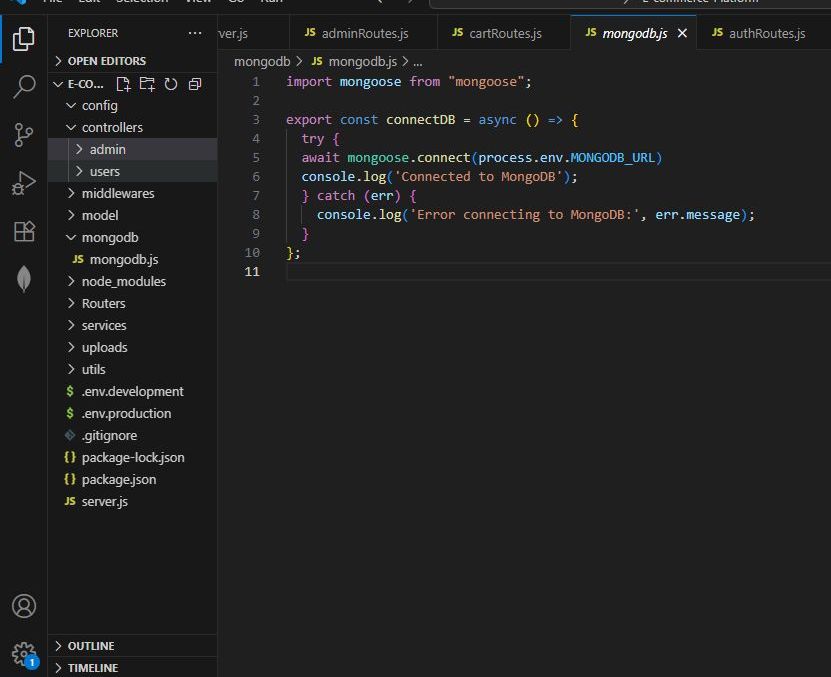The height and width of the screenshot is (677, 831).
Task: Open the .env.production file
Action: coord(132,414)
